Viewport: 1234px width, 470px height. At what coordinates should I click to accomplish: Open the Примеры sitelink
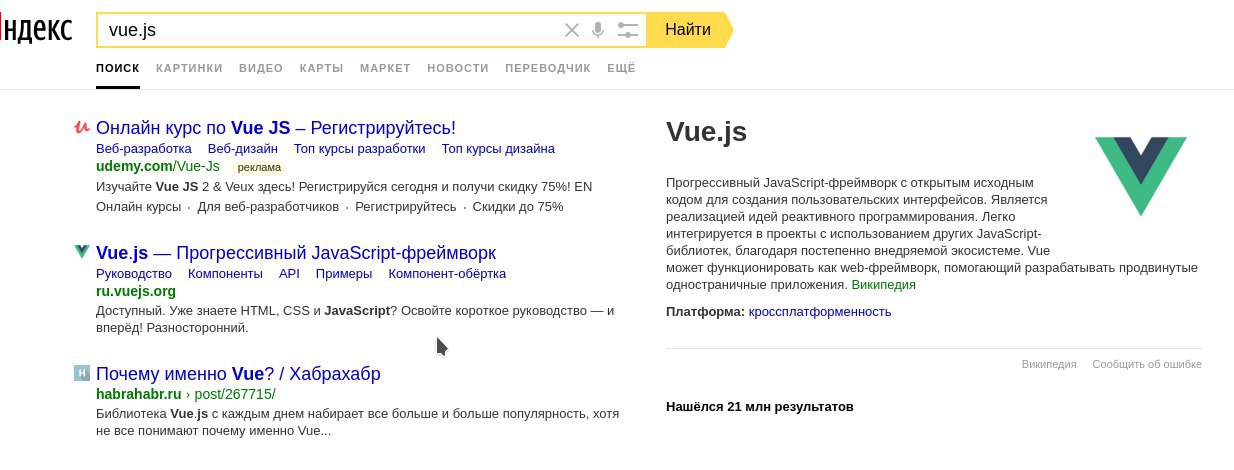[x=344, y=274]
